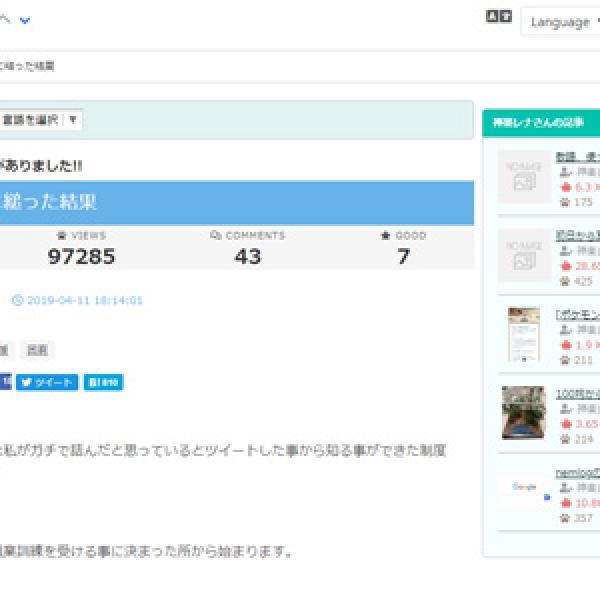
Task: Click the views icon above 97285
Action: [62, 236]
